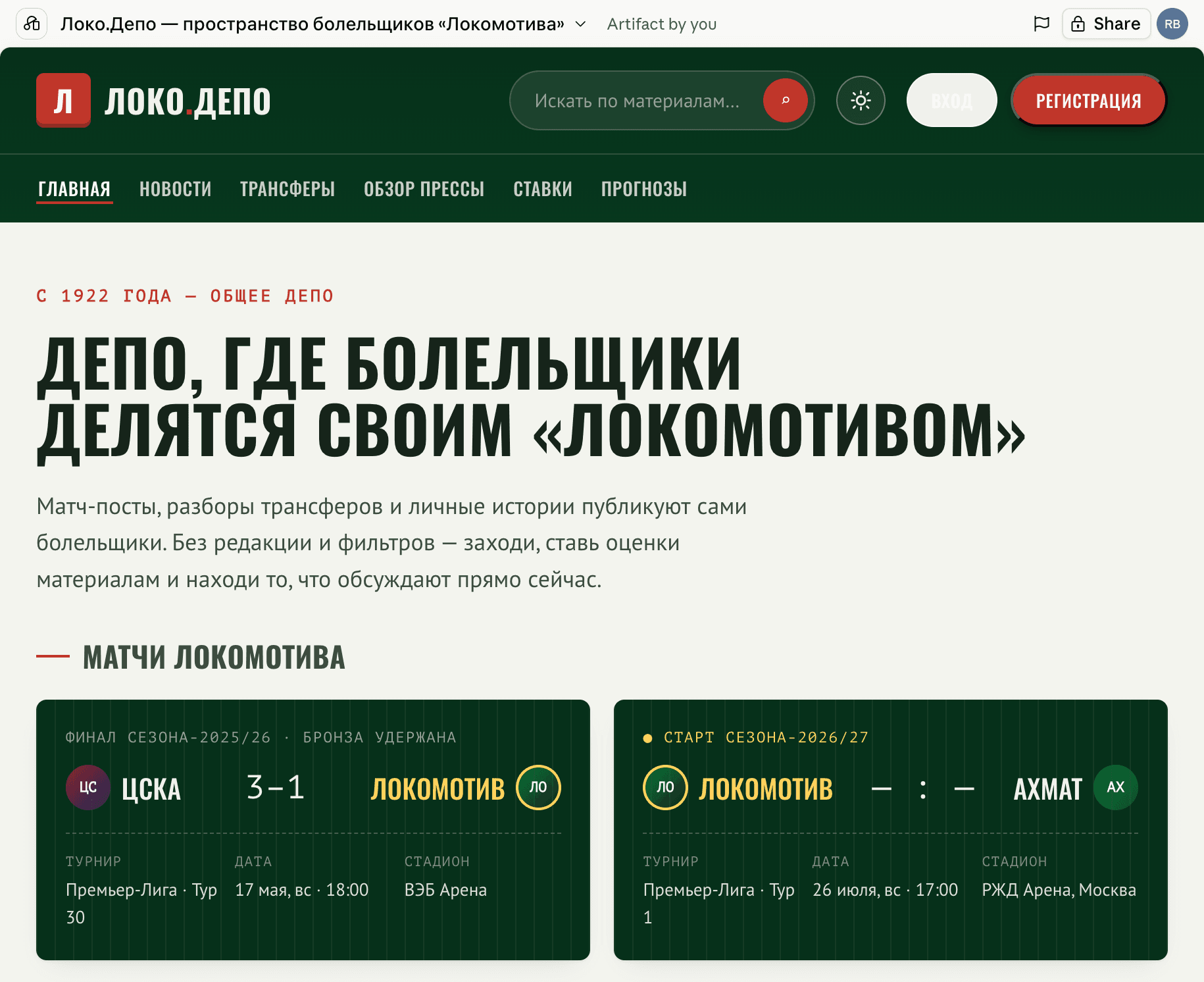
Task: Click ЛОКОМОТИВ name in season start card
Action: tap(766, 789)
